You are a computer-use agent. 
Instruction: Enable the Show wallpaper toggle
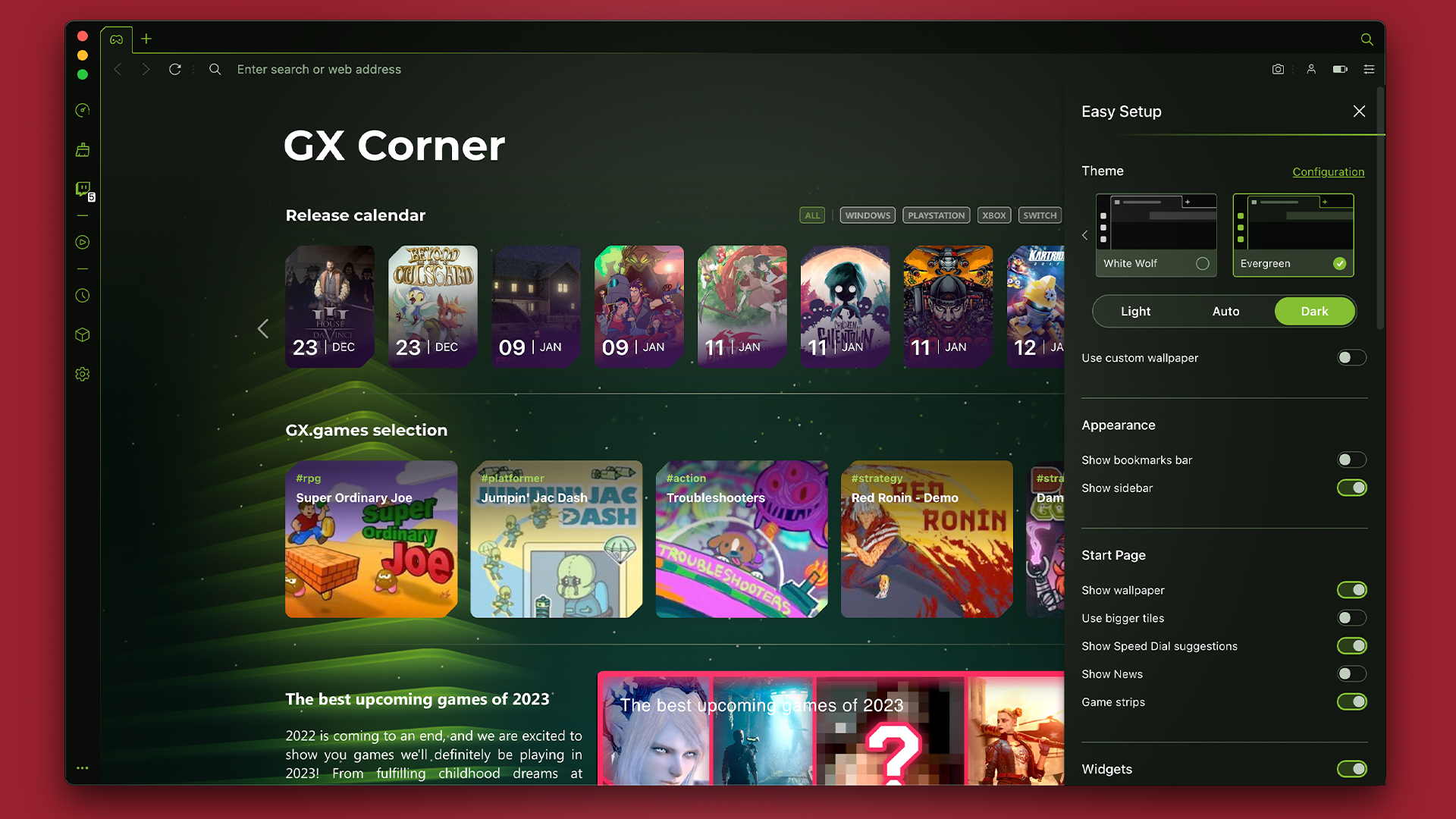click(1352, 589)
